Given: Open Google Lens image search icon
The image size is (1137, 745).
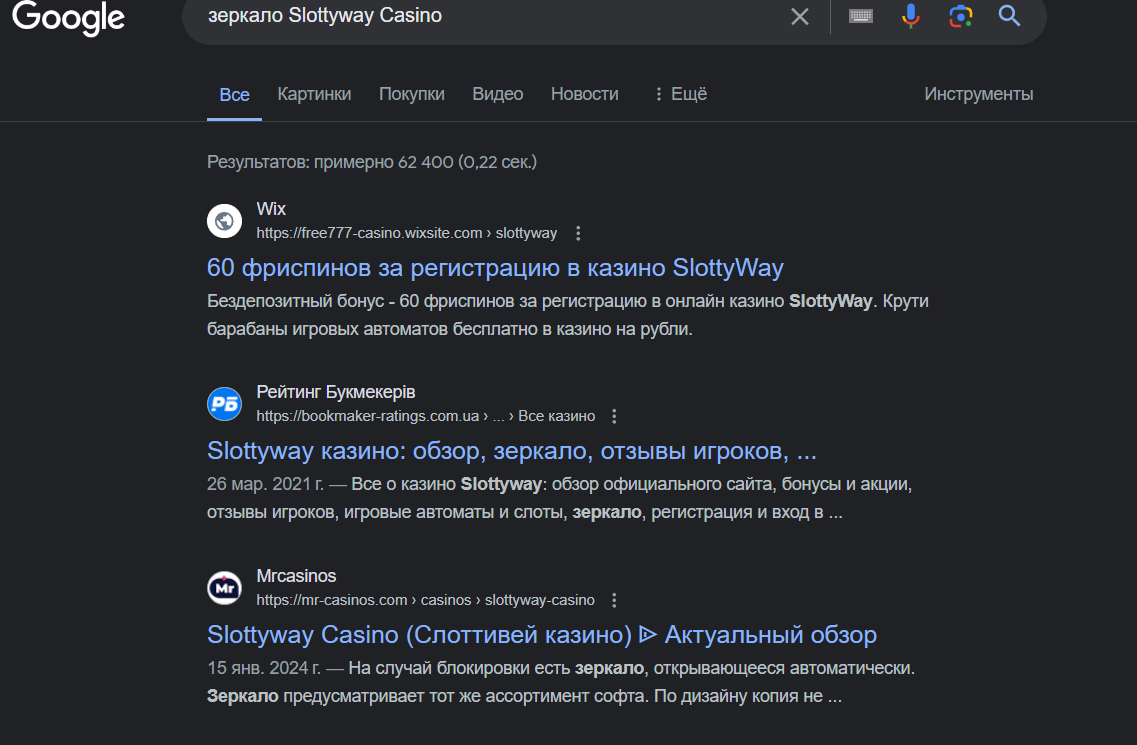Looking at the screenshot, I should click(961, 16).
